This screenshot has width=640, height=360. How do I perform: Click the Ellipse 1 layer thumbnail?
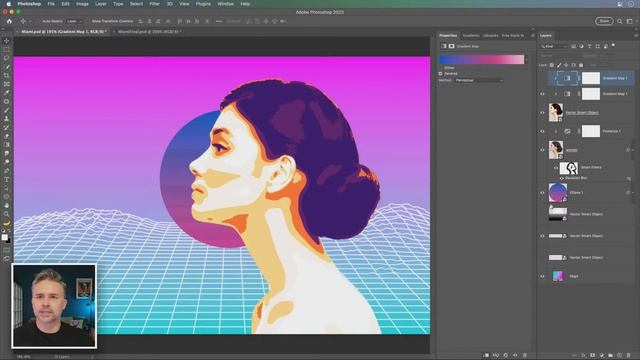click(558, 193)
